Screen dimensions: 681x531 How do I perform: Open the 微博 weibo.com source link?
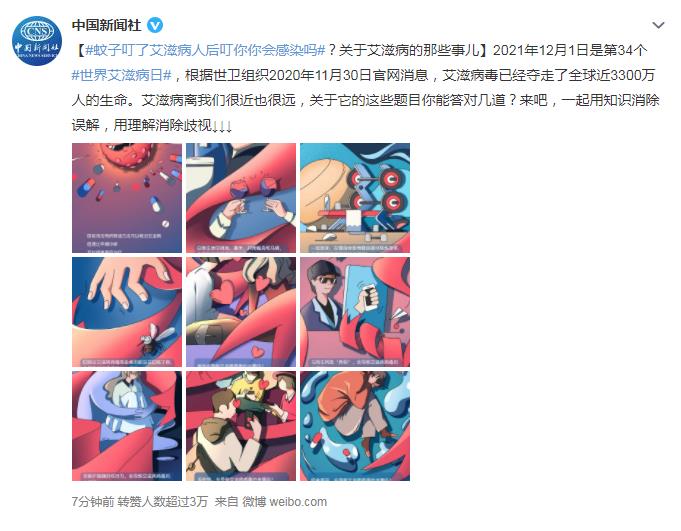click(284, 502)
